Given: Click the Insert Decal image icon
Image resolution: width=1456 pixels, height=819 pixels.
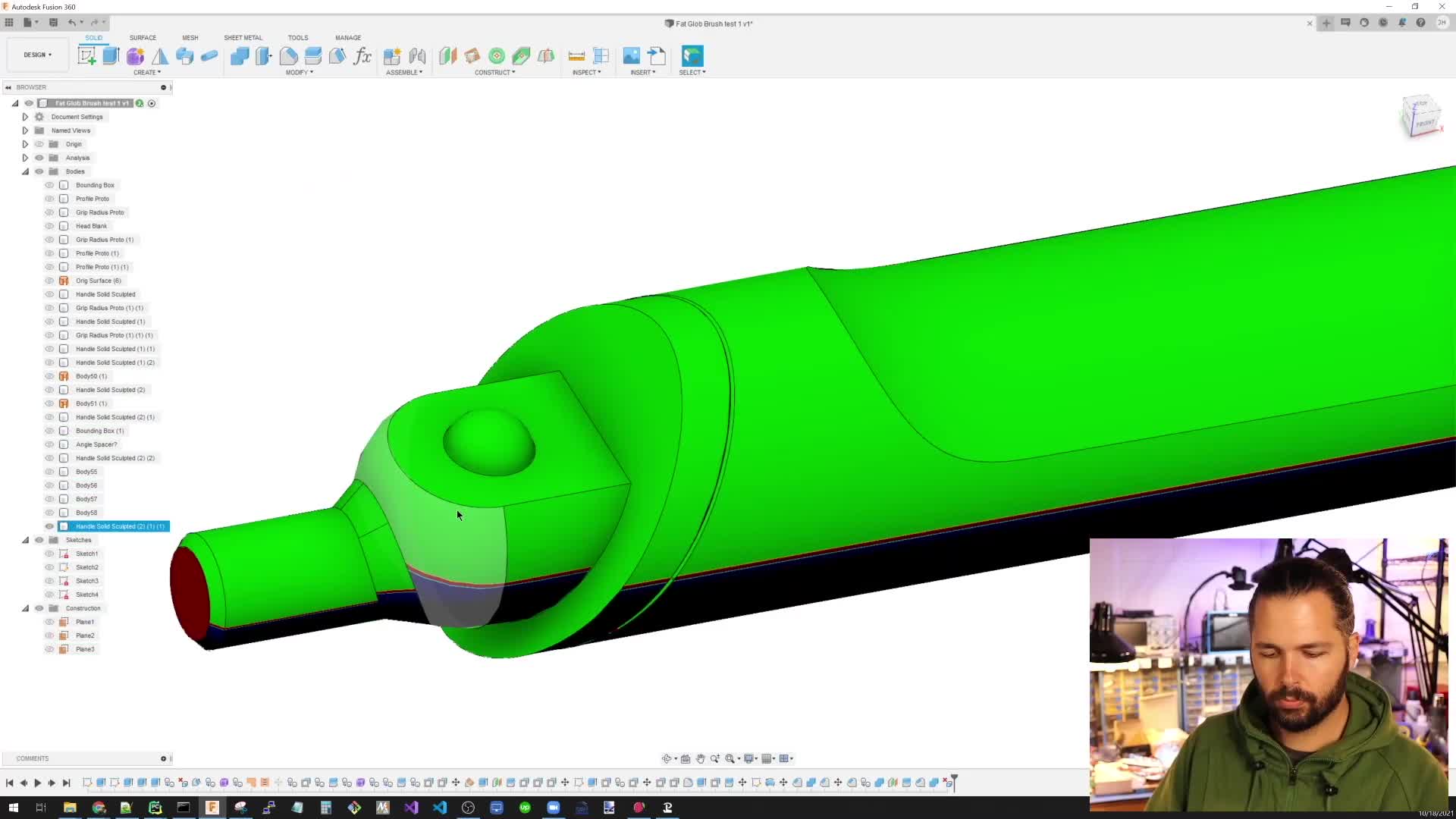Looking at the screenshot, I should (631, 55).
